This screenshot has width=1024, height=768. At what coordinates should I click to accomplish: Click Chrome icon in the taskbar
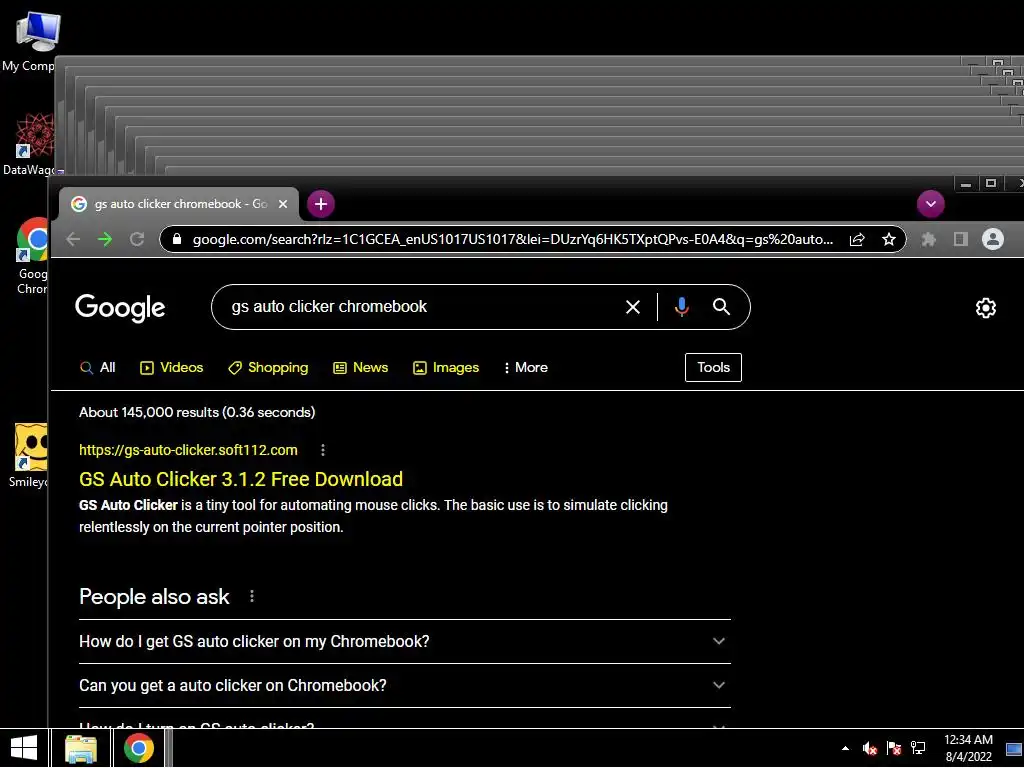(139, 748)
